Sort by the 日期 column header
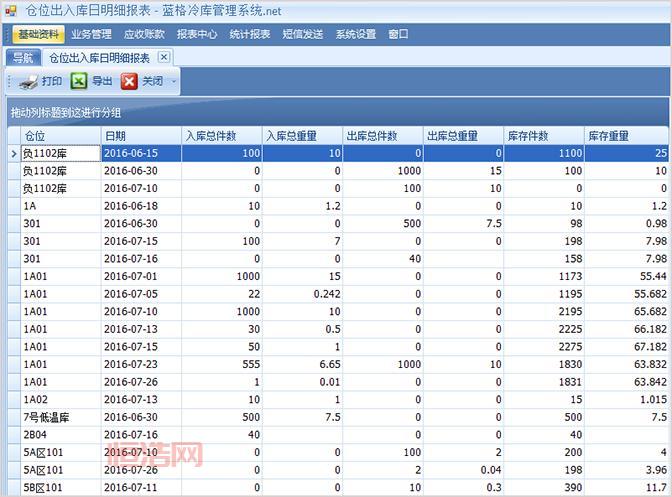Viewport: 672px width, 497px height. (140, 136)
